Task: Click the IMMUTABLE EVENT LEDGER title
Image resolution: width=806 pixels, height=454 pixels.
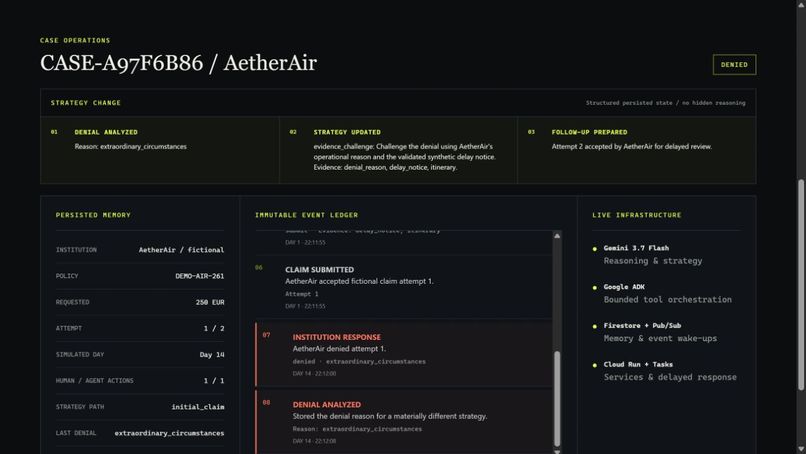Action: (306, 215)
